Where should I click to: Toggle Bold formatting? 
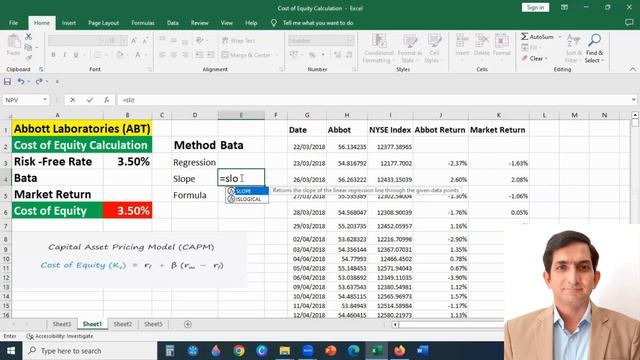point(53,55)
